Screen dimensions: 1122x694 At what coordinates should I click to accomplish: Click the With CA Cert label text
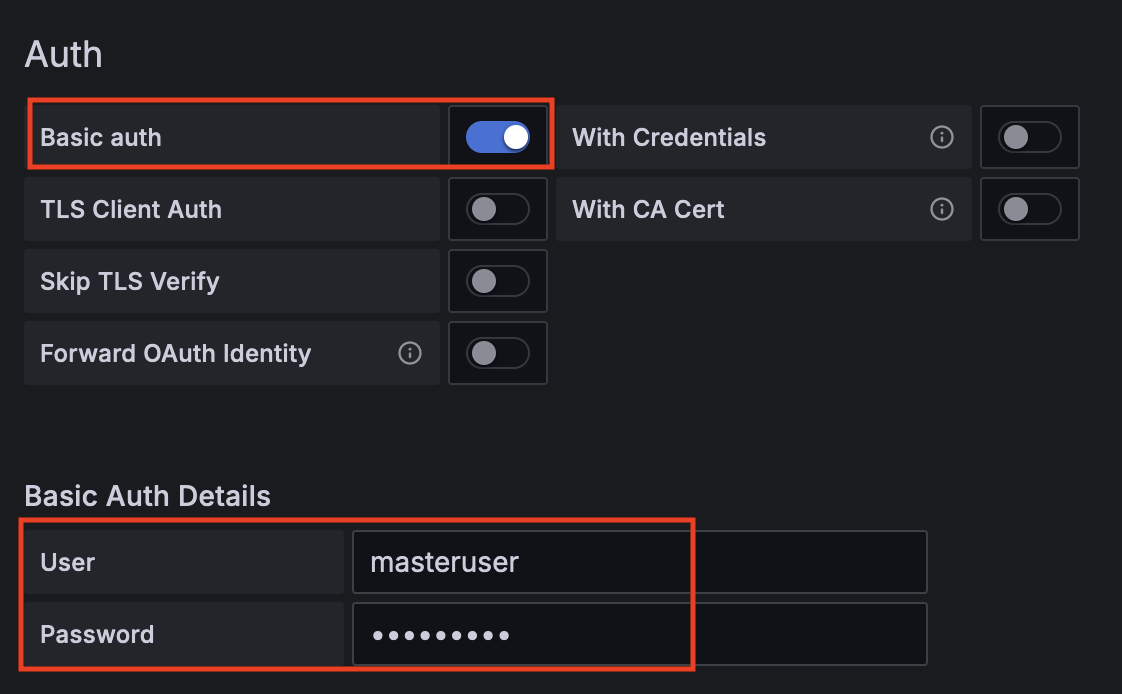coord(648,209)
